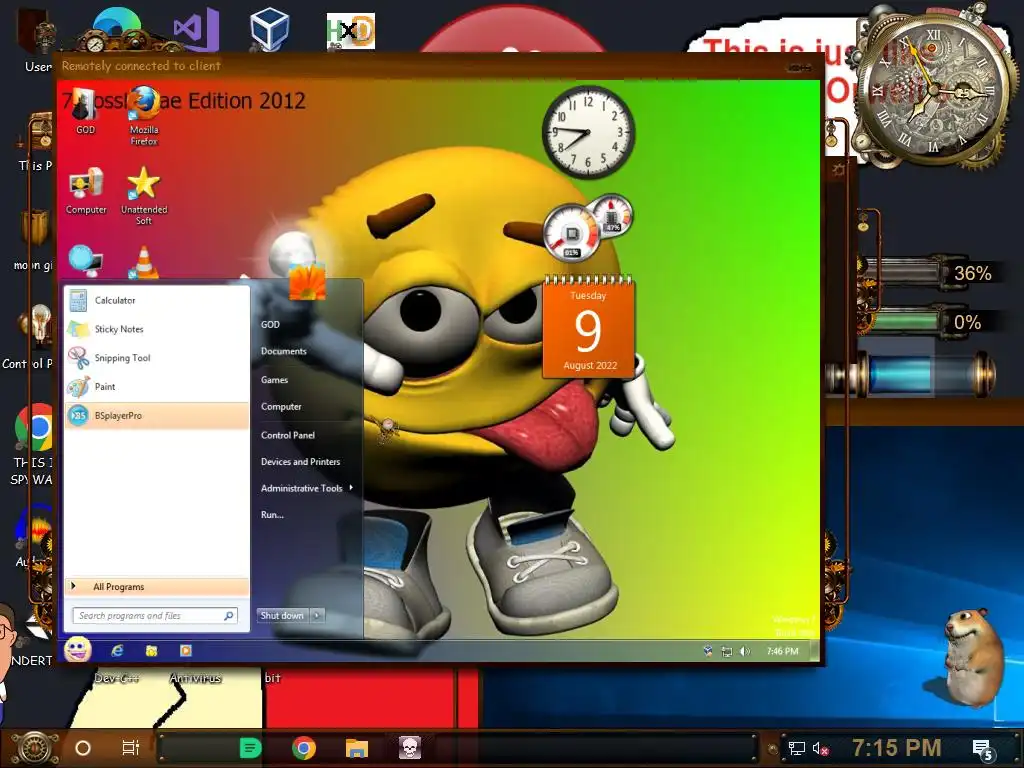Open Devices and Printers
Image resolution: width=1024 pixels, height=768 pixels.
click(300, 462)
